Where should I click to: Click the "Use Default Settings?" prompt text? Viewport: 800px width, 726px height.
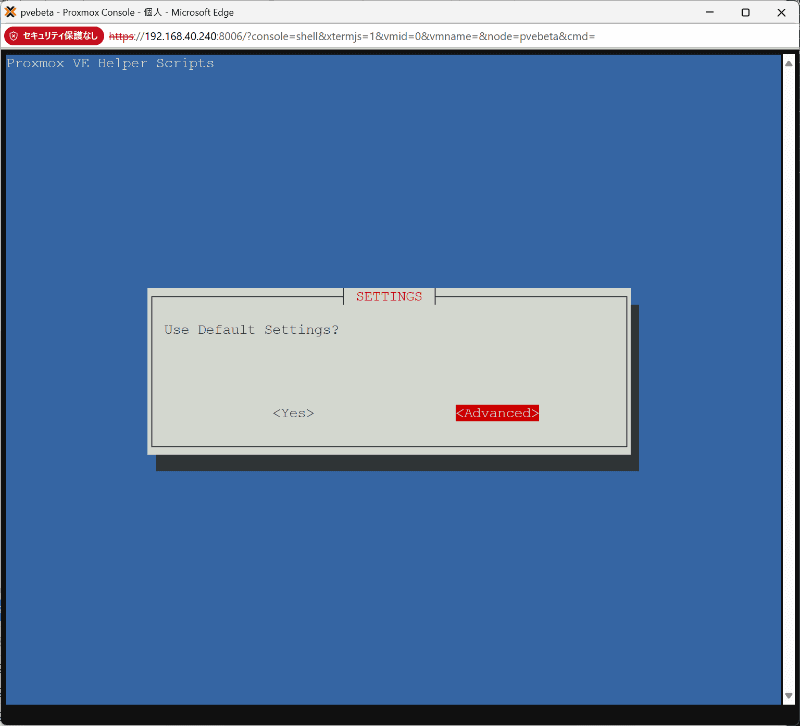coord(251,330)
